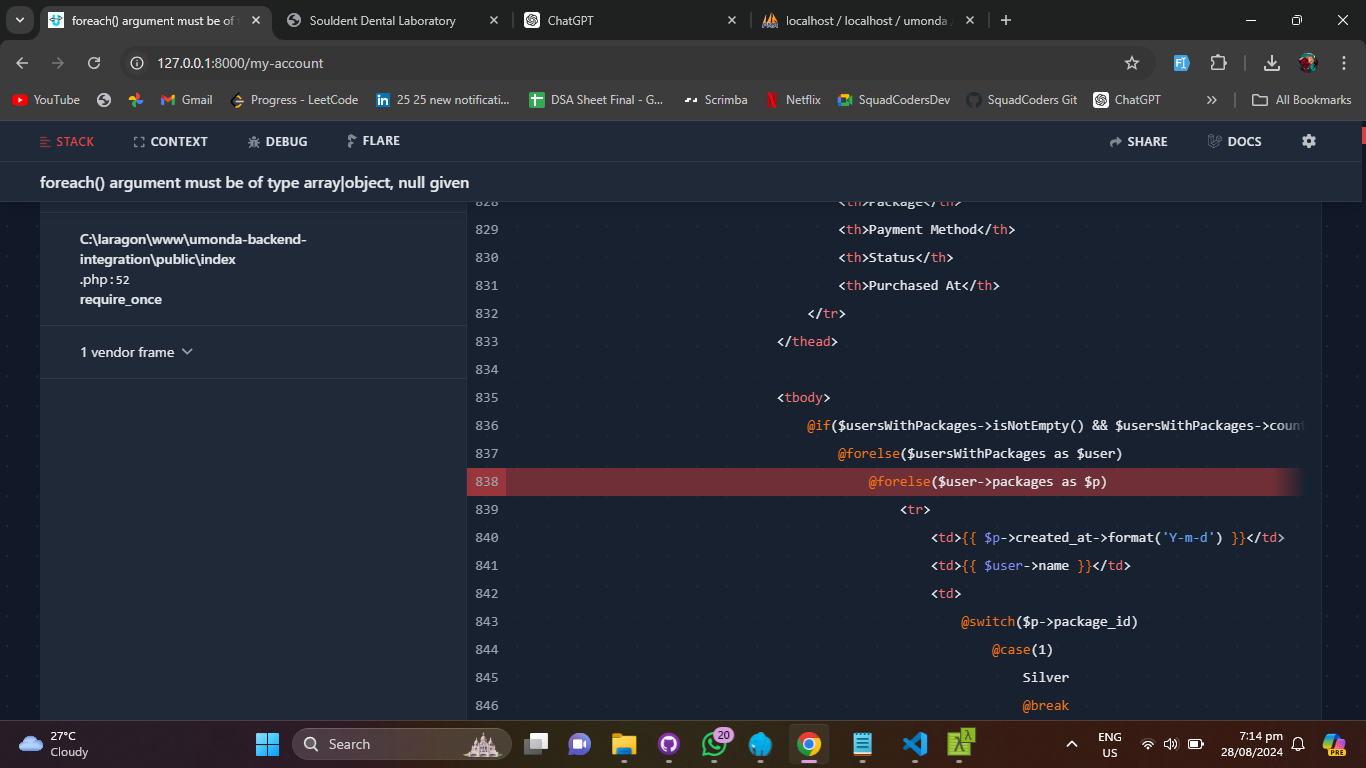
Task: Show hidden system tray icons
Action: pyautogui.click(x=1072, y=744)
